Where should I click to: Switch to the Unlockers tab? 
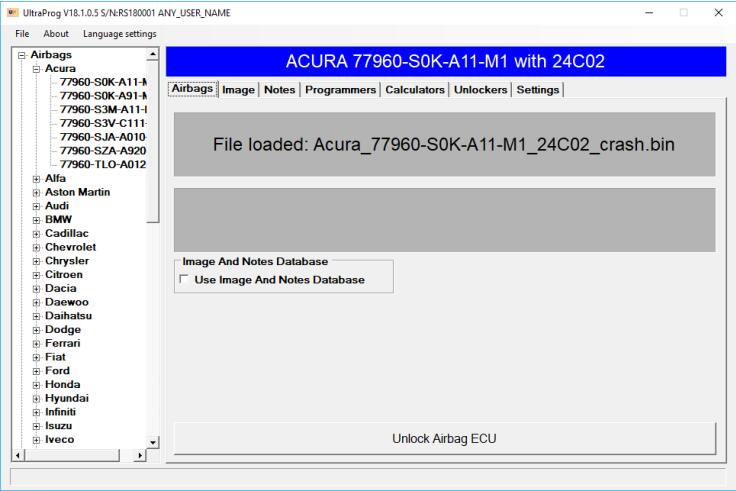tap(481, 90)
